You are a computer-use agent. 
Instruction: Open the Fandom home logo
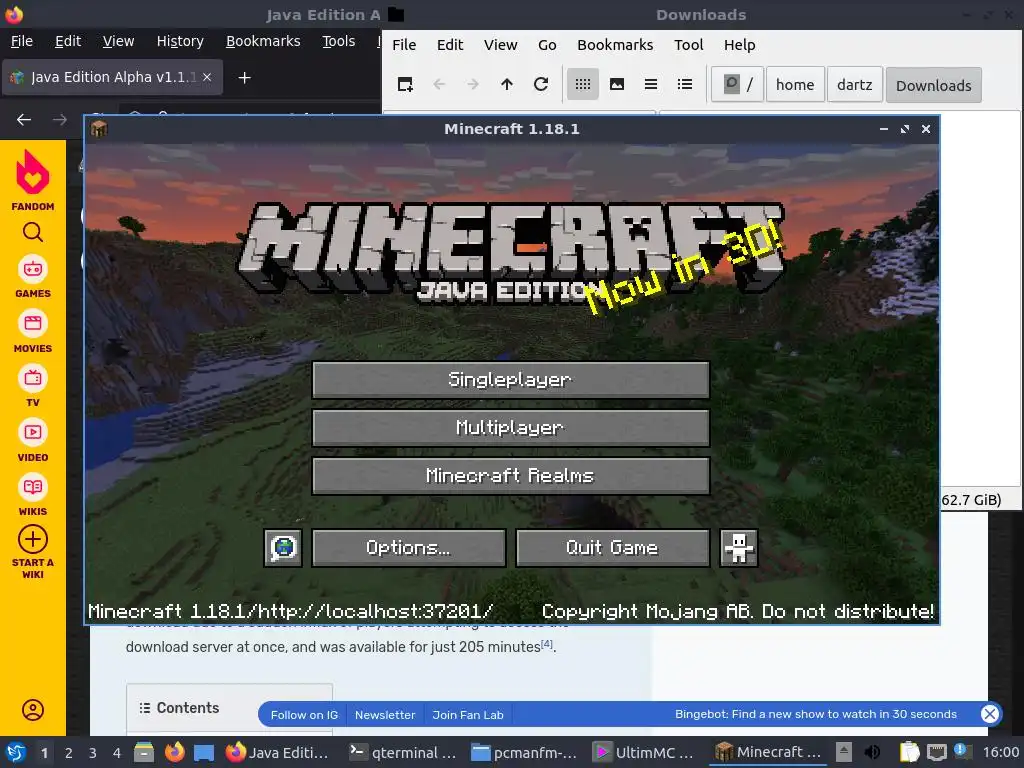point(33,180)
